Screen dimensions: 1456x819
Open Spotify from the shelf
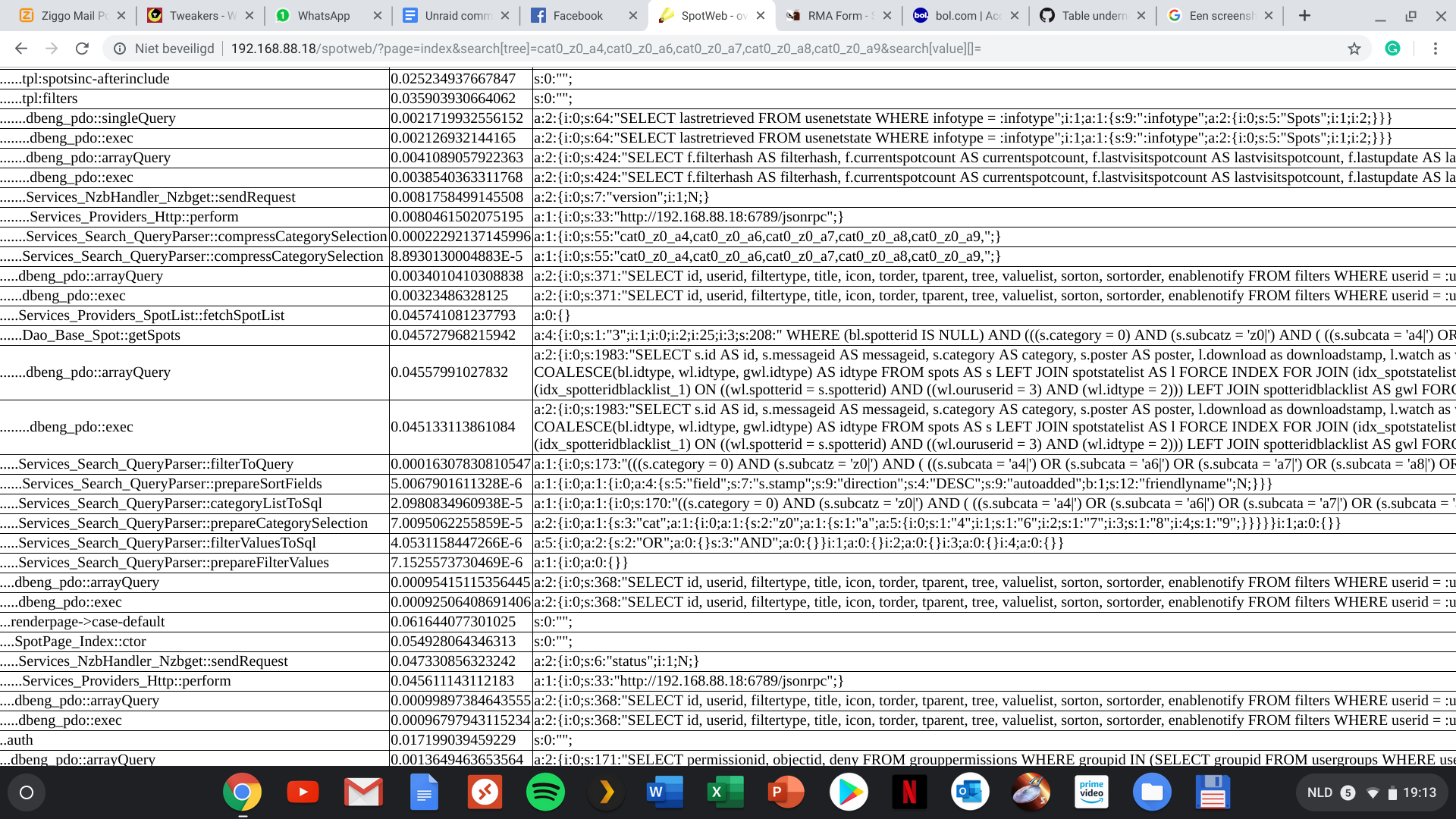[545, 792]
